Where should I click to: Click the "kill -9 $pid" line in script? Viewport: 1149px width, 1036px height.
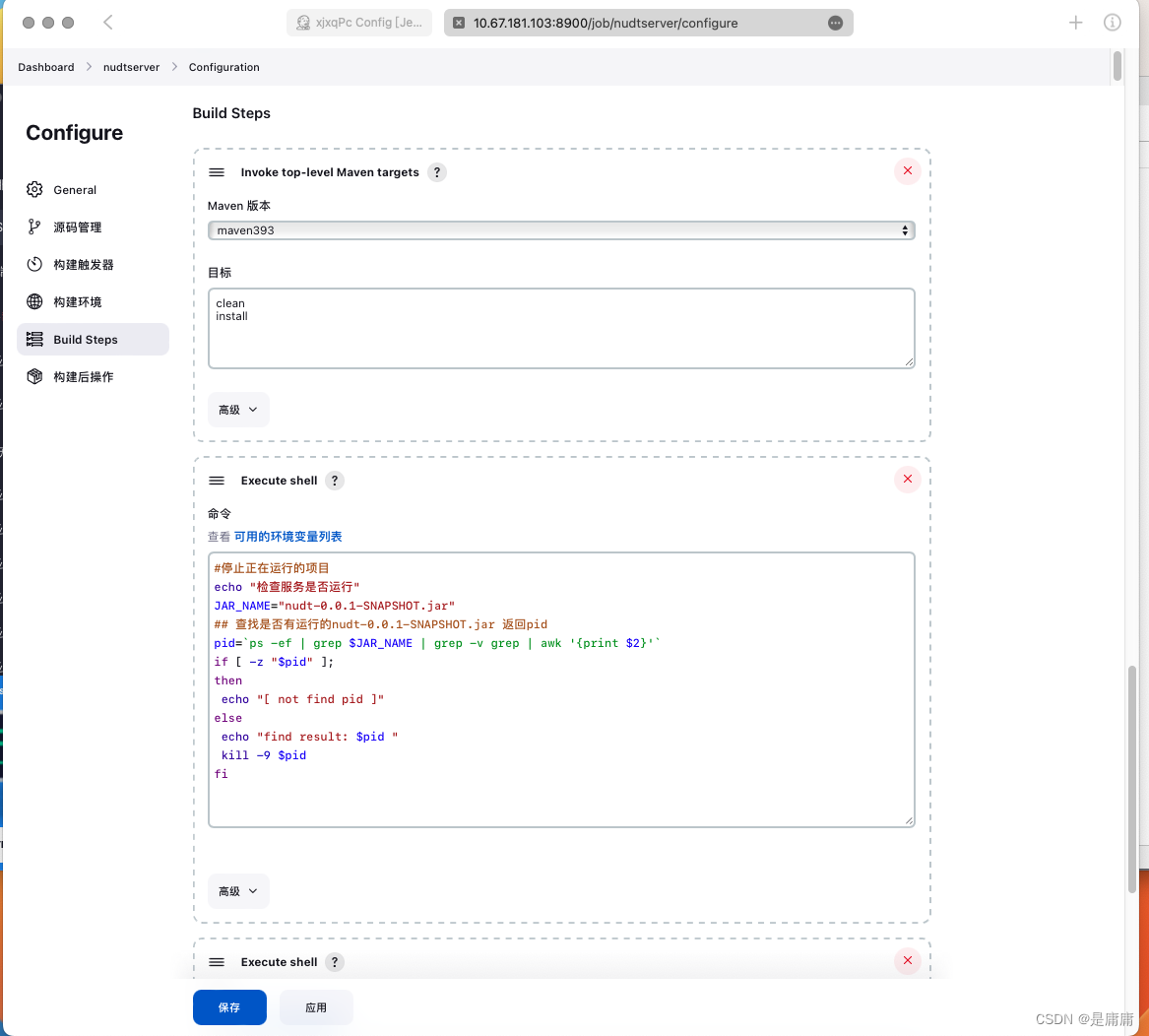(x=264, y=755)
